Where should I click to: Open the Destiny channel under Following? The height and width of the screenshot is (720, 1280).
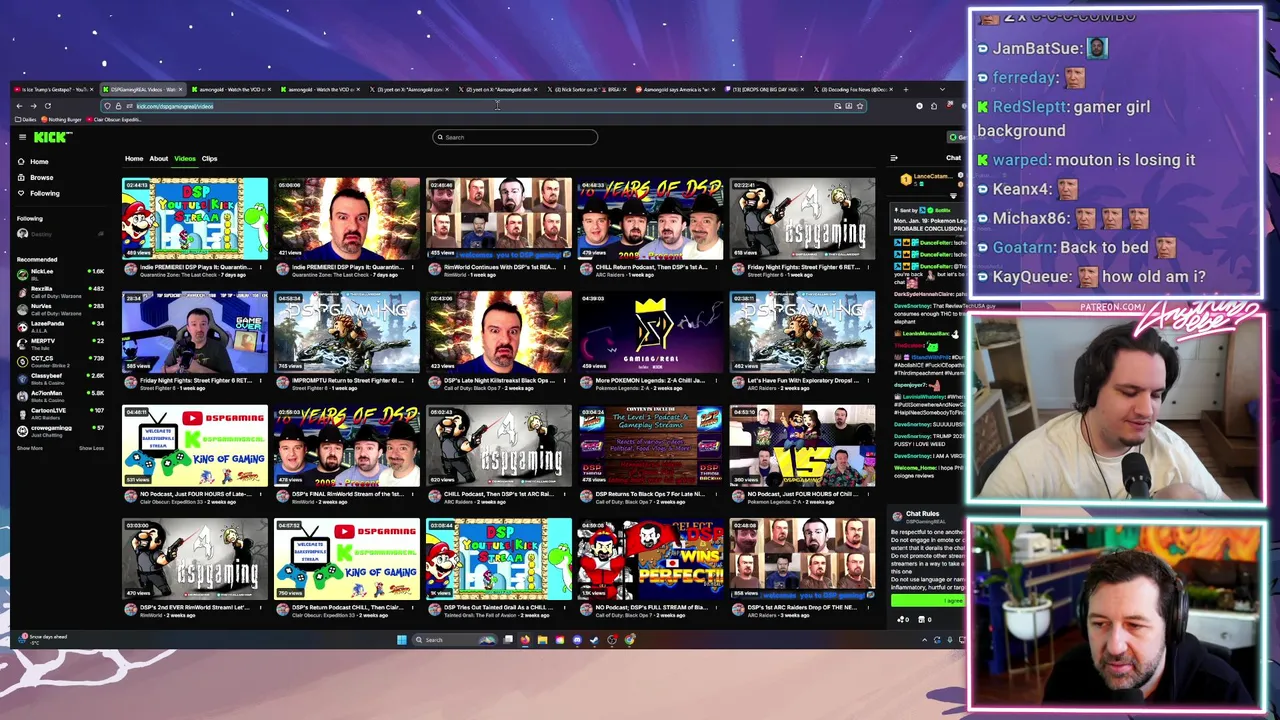61,234
